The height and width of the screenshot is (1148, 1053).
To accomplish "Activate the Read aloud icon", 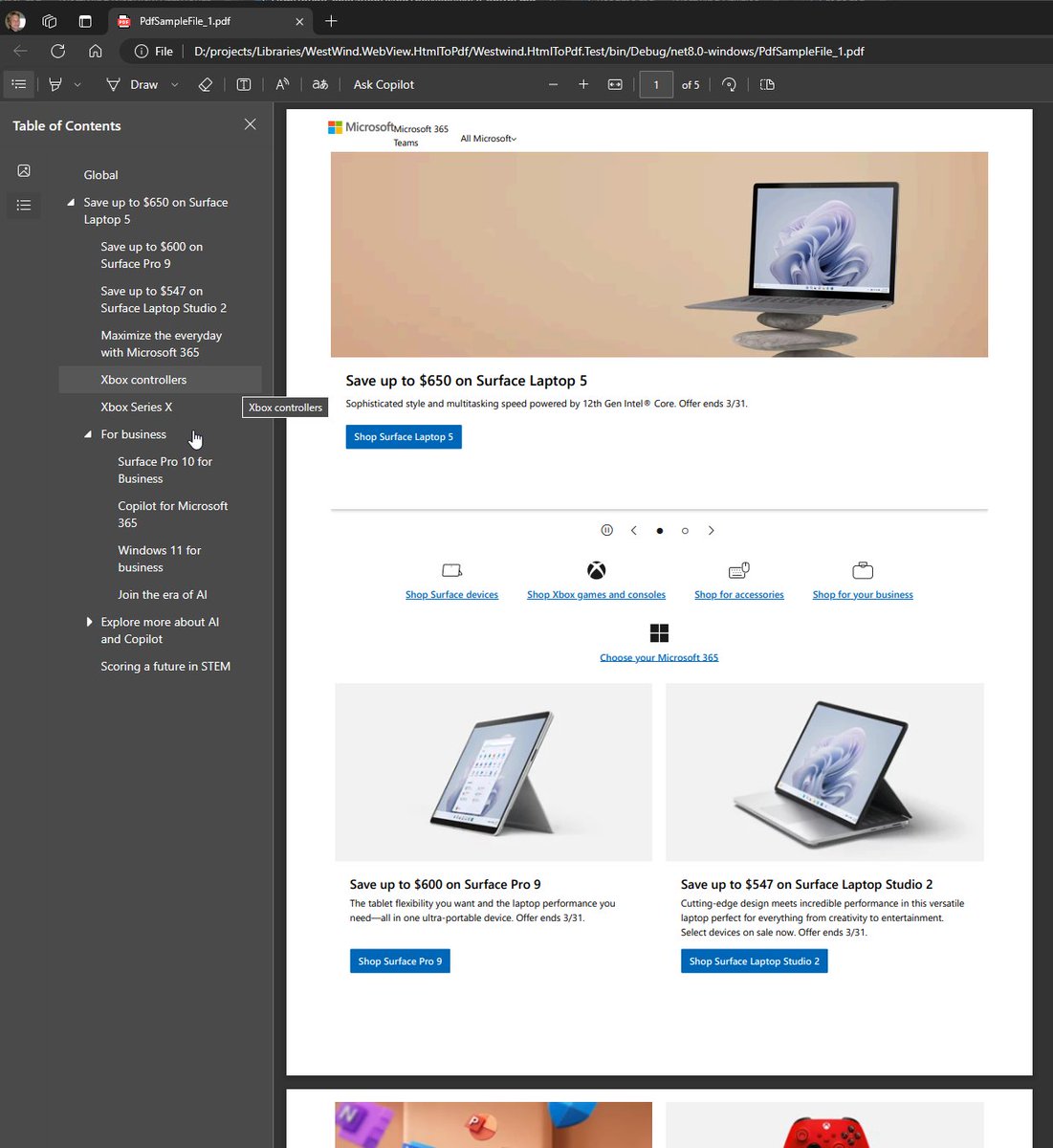I will click(x=282, y=84).
